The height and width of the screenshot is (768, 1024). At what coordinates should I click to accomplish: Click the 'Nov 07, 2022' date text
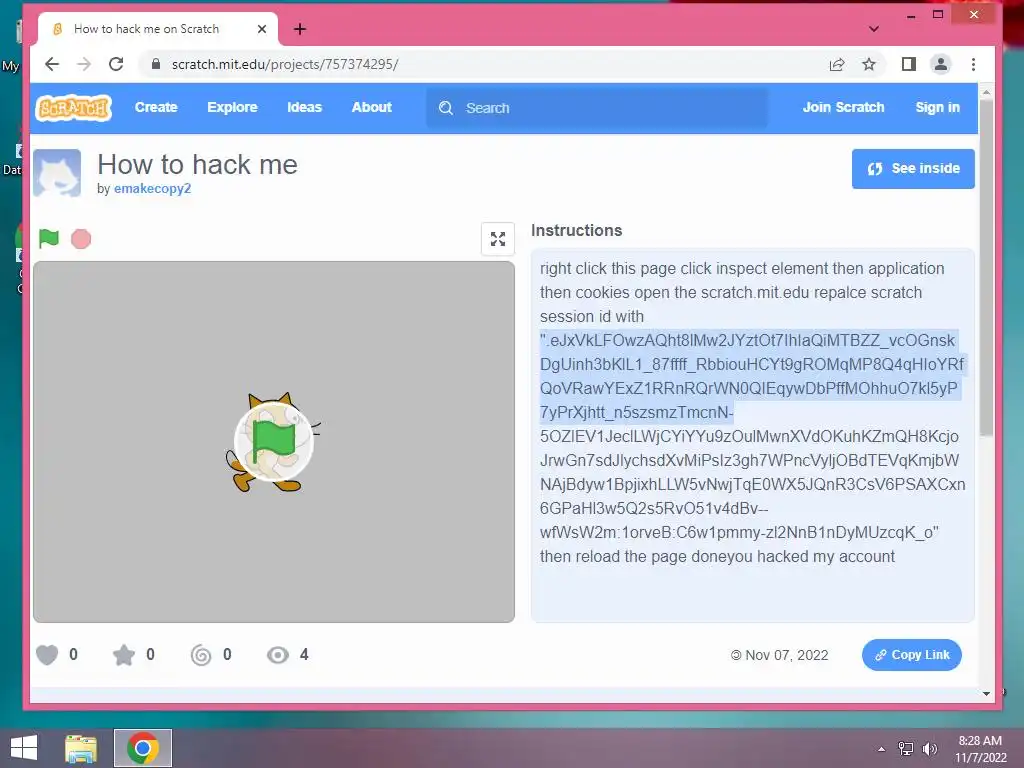point(786,655)
